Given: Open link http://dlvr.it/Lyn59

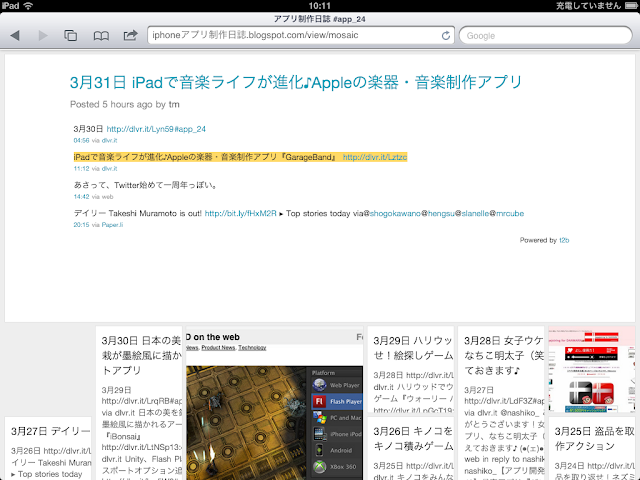Looking at the screenshot, I should coord(140,129).
